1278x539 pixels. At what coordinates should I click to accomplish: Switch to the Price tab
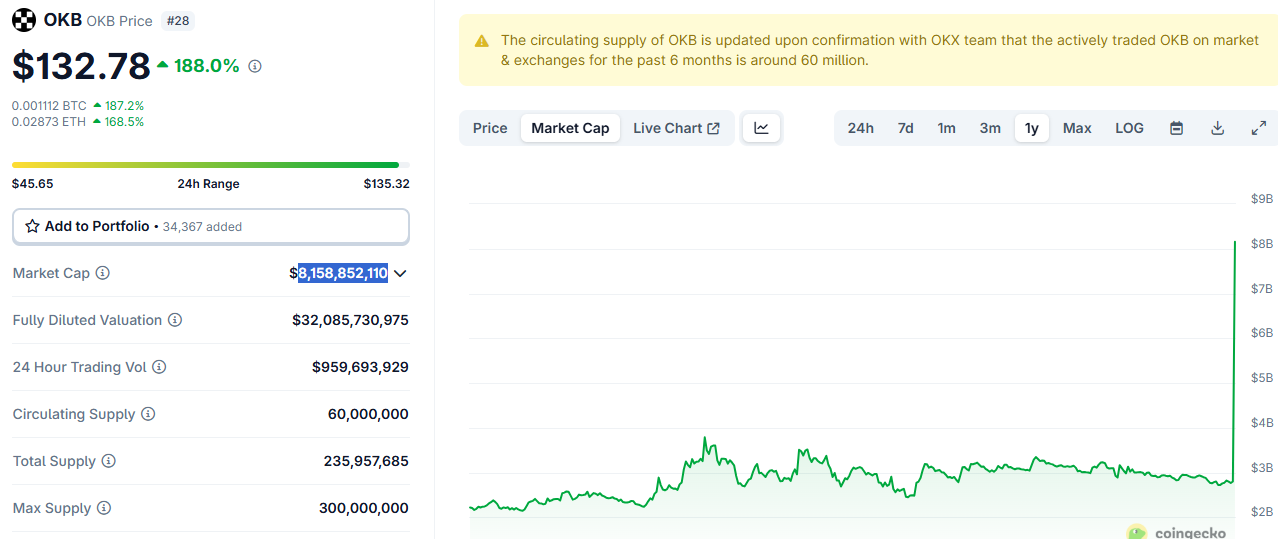[x=490, y=128]
